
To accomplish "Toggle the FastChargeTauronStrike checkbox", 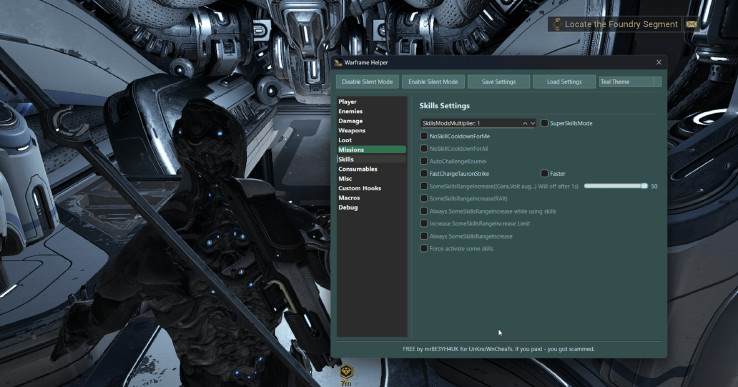I will click(424, 174).
